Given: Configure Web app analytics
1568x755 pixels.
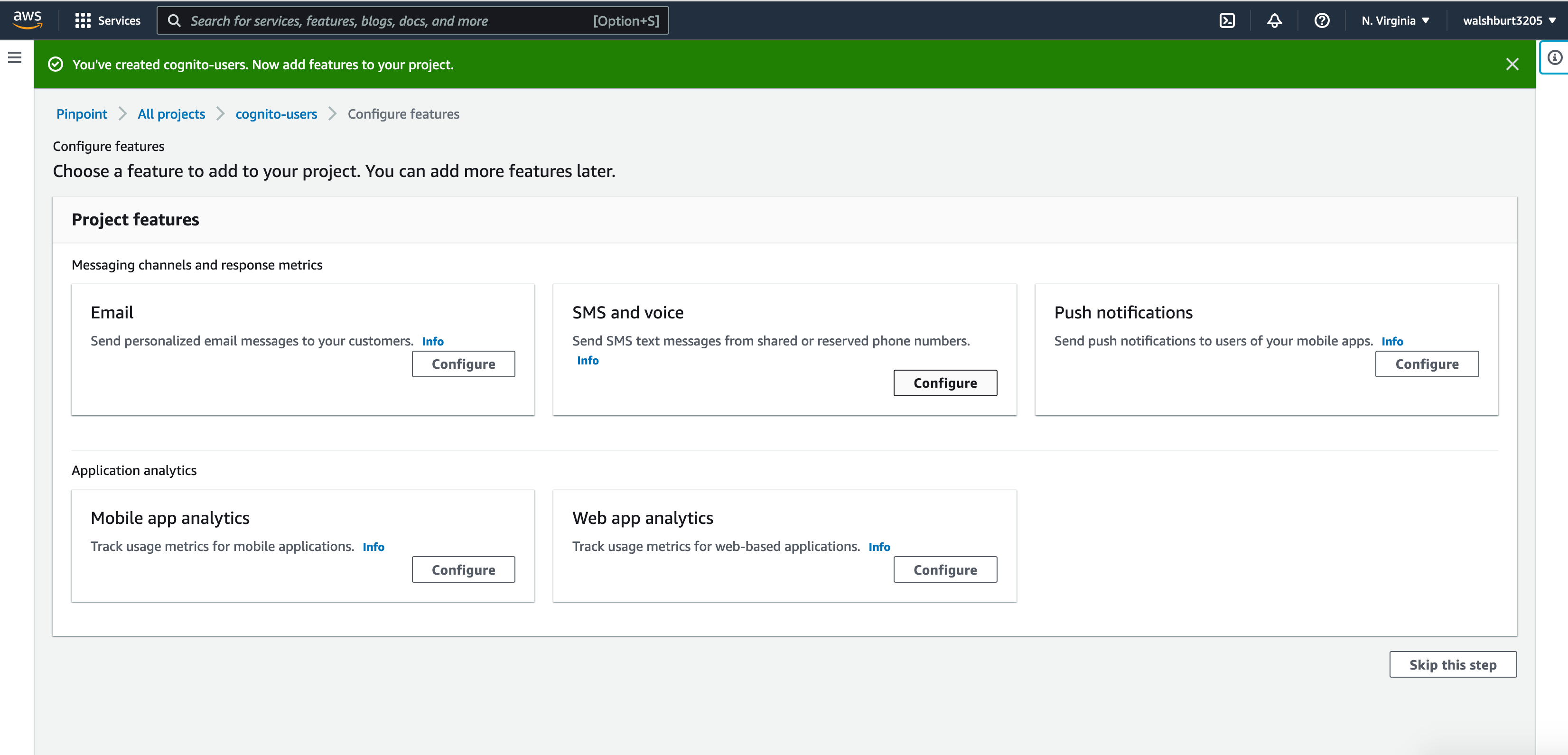Looking at the screenshot, I should [945, 569].
